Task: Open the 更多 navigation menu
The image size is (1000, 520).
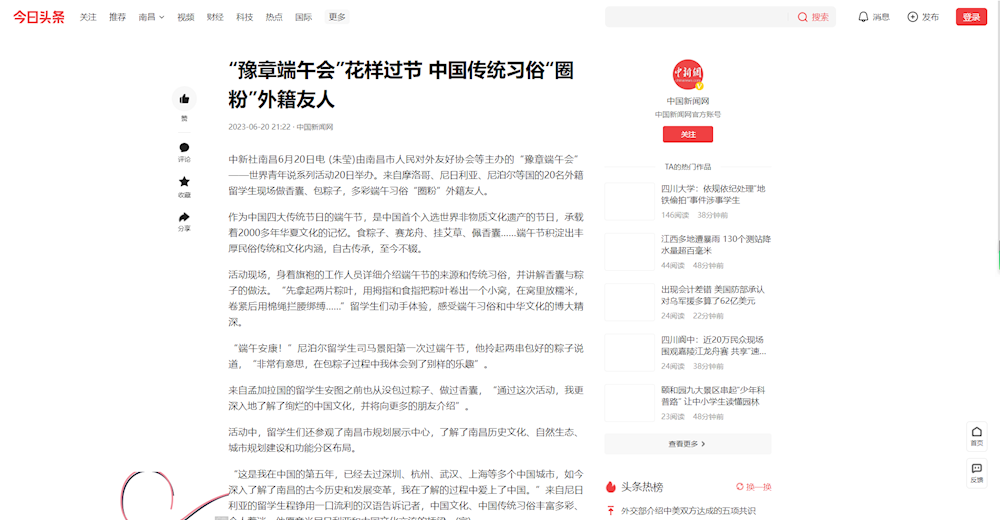Action: point(337,17)
